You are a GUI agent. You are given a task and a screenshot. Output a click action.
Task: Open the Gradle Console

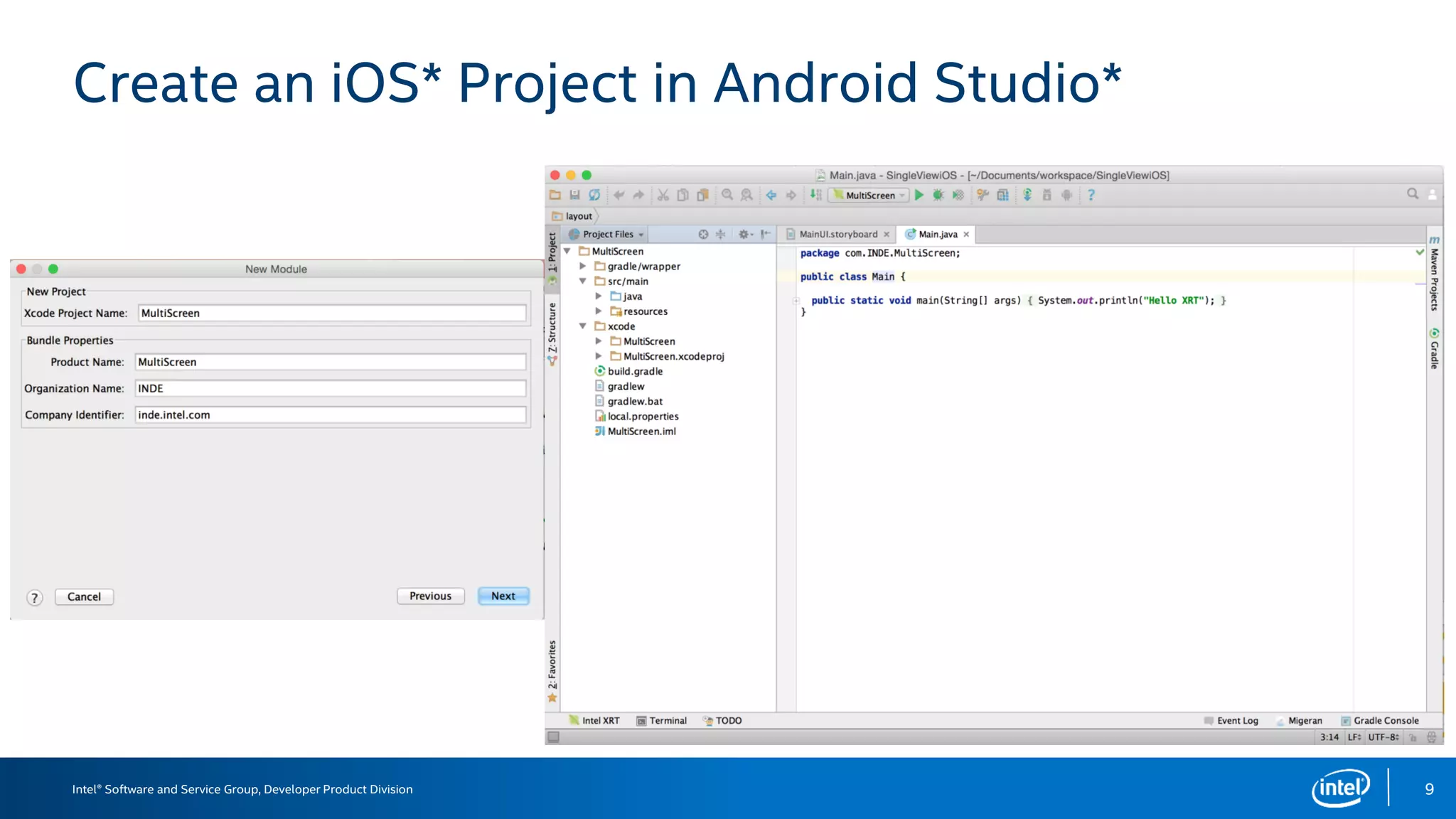tap(1379, 720)
